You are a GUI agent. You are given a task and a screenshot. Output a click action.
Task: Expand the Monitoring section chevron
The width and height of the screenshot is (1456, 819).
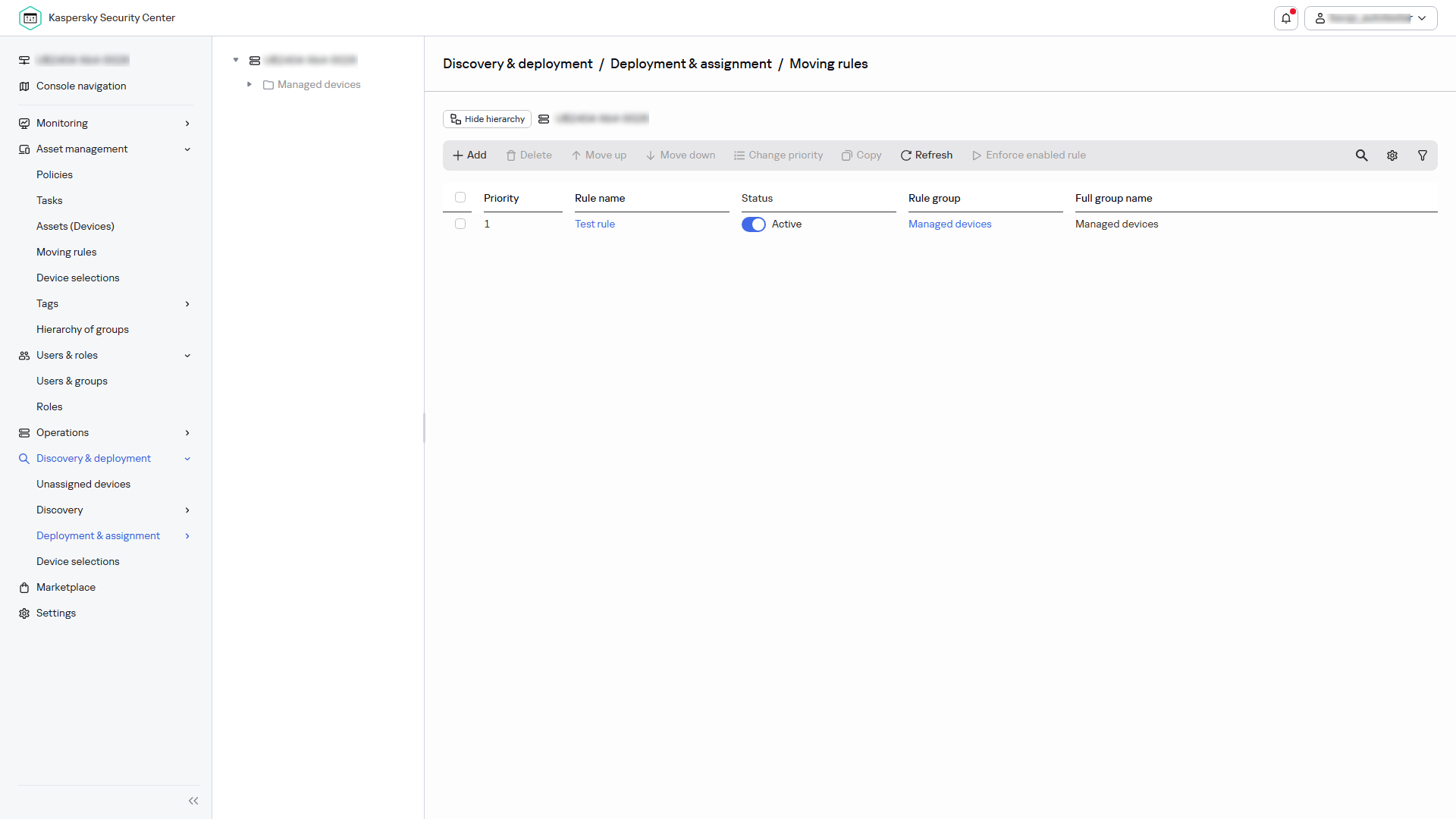(x=187, y=124)
